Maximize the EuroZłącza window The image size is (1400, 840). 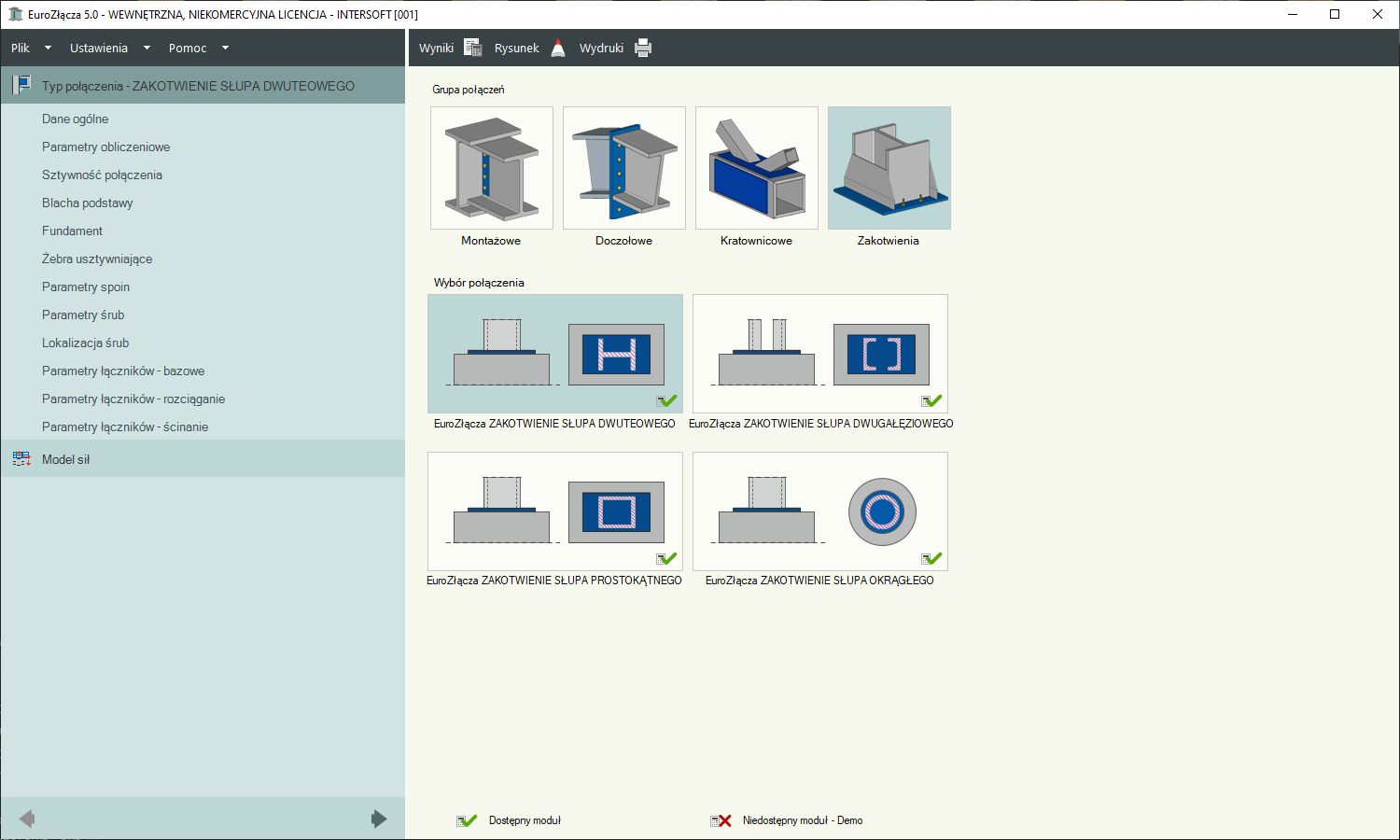click(1335, 14)
